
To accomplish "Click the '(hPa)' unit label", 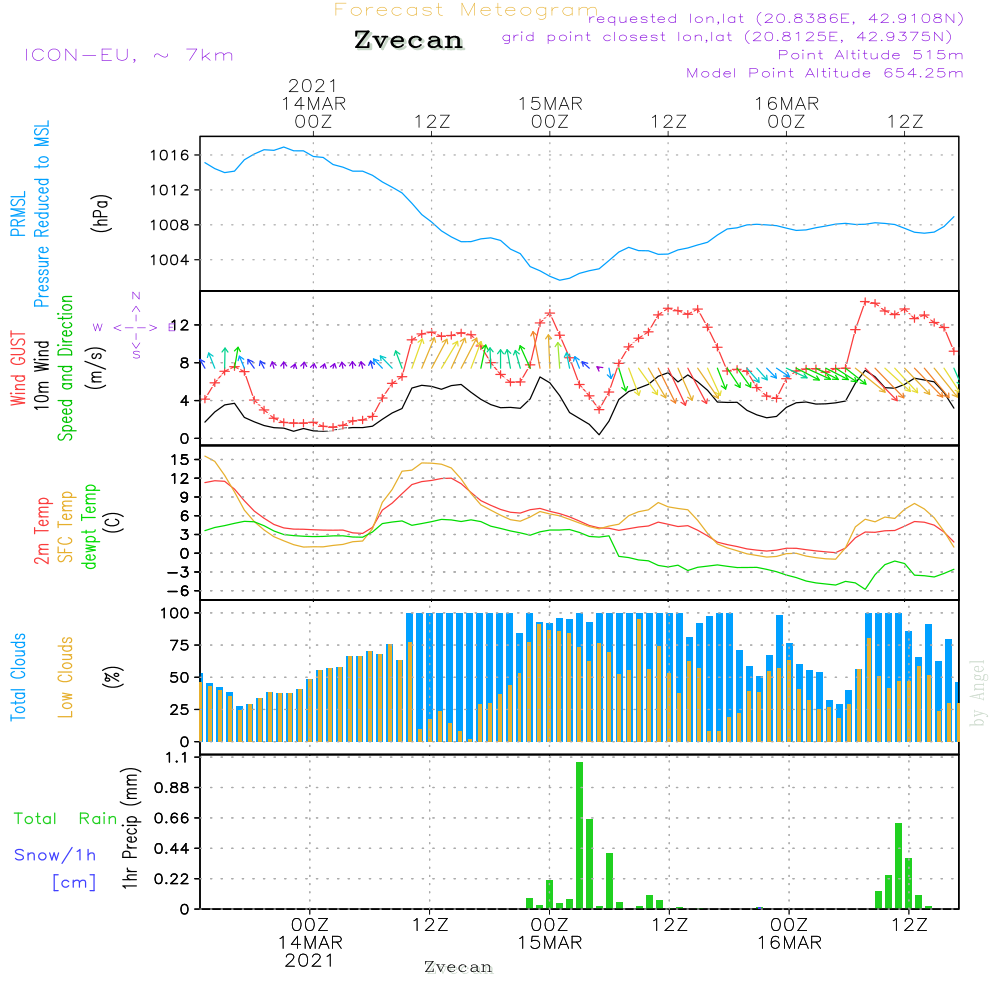I will [x=101, y=214].
